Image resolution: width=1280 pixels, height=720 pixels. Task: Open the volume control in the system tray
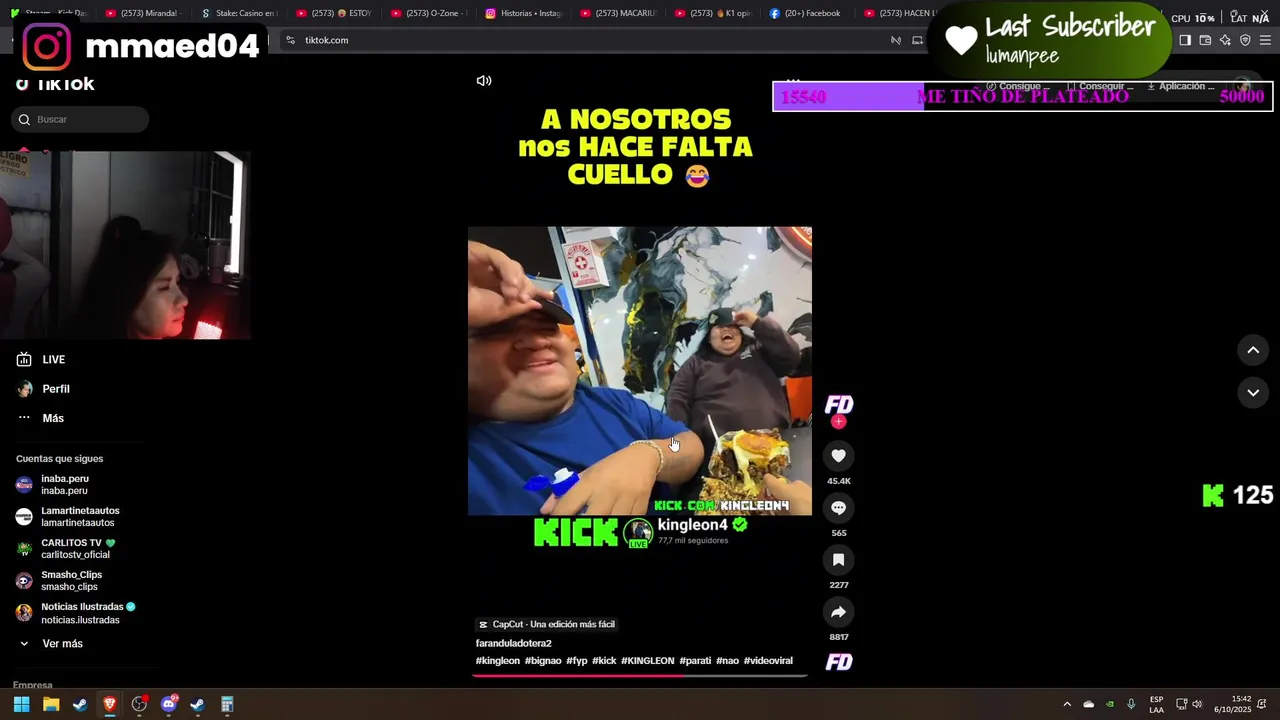(1197, 704)
